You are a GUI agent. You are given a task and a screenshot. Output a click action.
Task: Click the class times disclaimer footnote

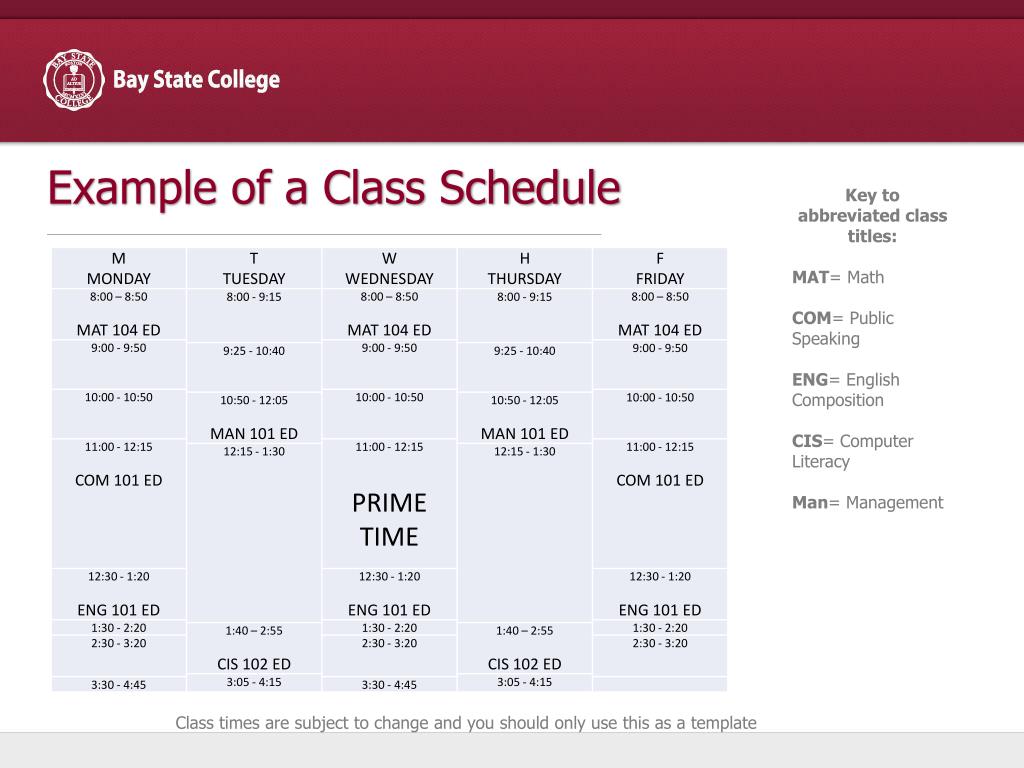(x=466, y=722)
